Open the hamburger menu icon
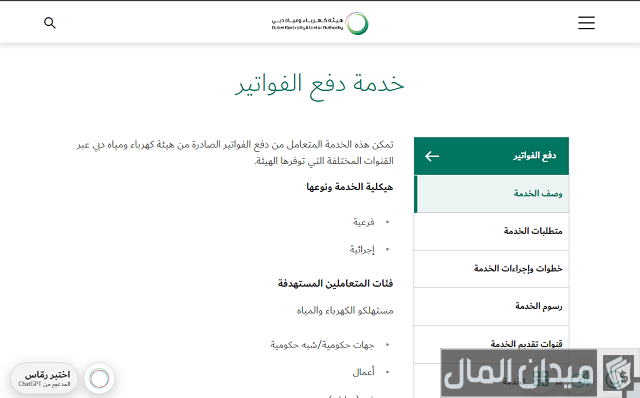640x398 pixels. [586, 23]
